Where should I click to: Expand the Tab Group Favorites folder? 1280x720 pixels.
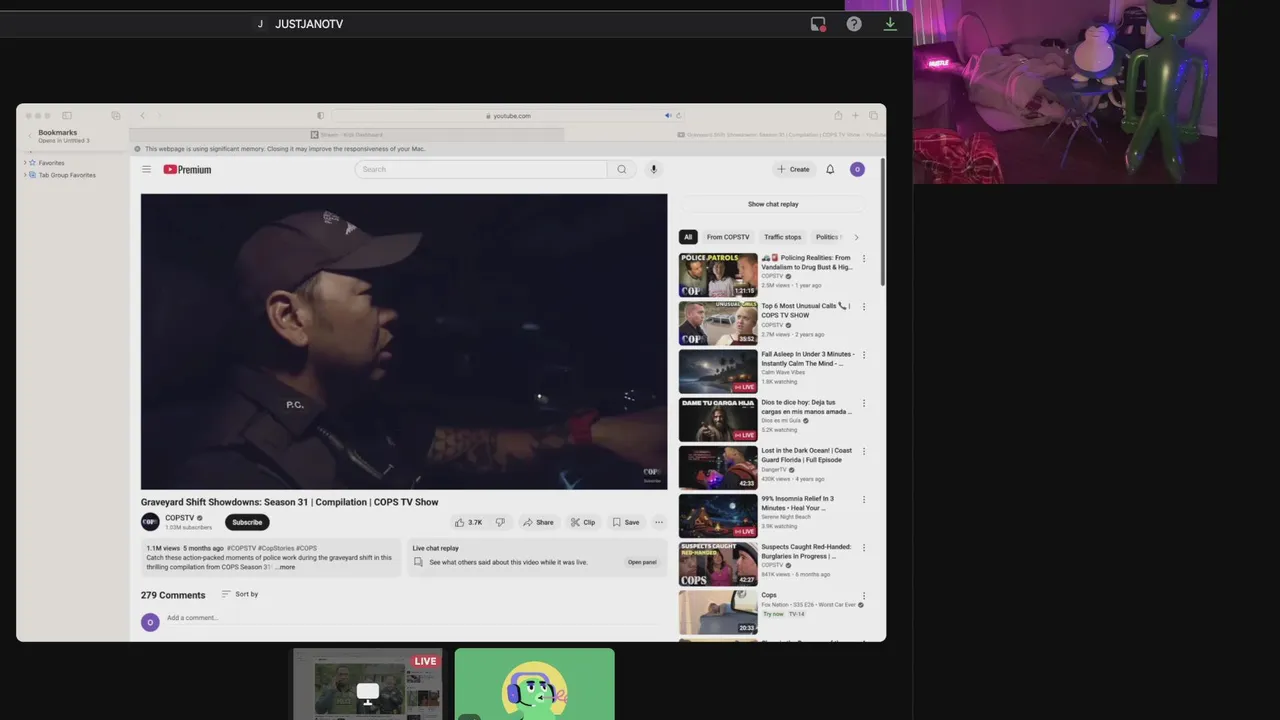(25, 175)
